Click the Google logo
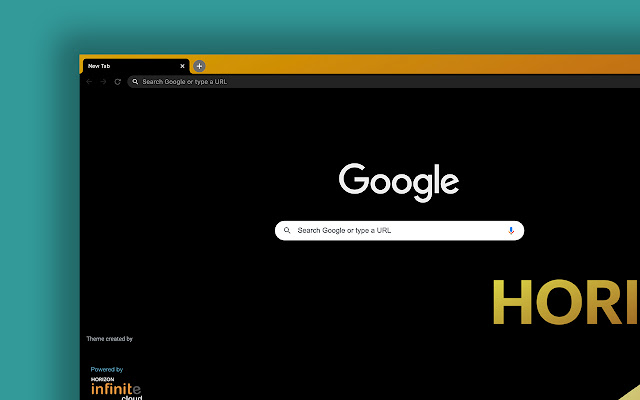640x400 pixels. [399, 182]
